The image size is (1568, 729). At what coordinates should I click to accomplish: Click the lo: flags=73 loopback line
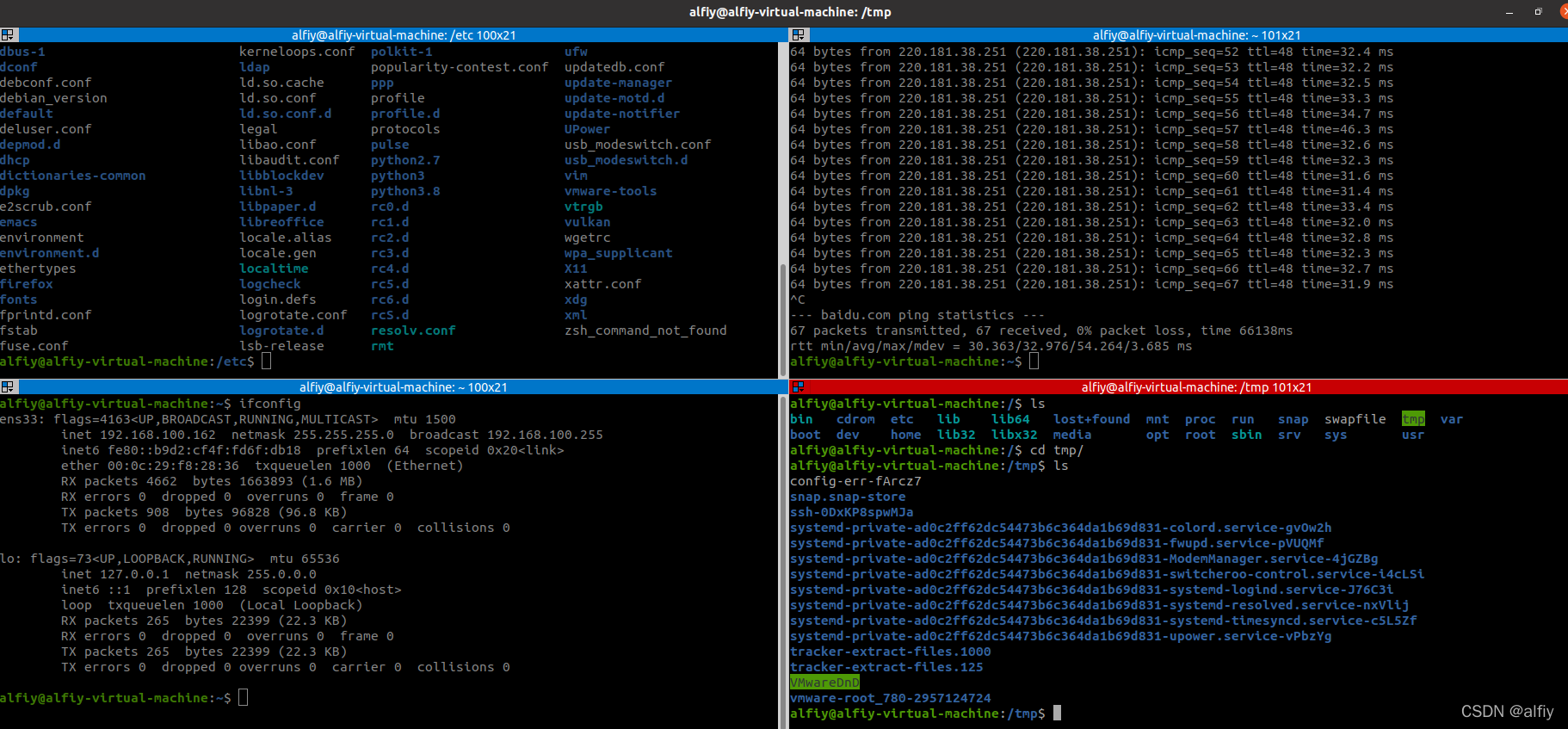click(170, 559)
